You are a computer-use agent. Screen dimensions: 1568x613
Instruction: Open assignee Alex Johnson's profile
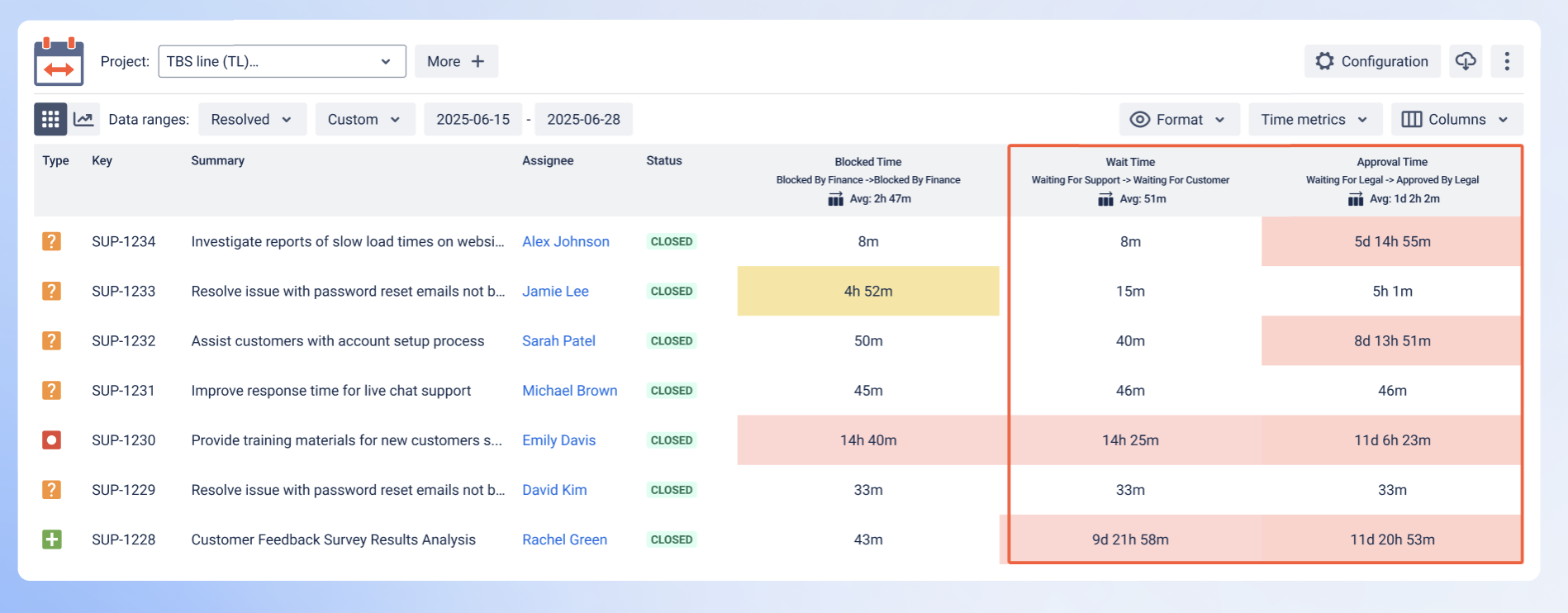[x=566, y=241]
